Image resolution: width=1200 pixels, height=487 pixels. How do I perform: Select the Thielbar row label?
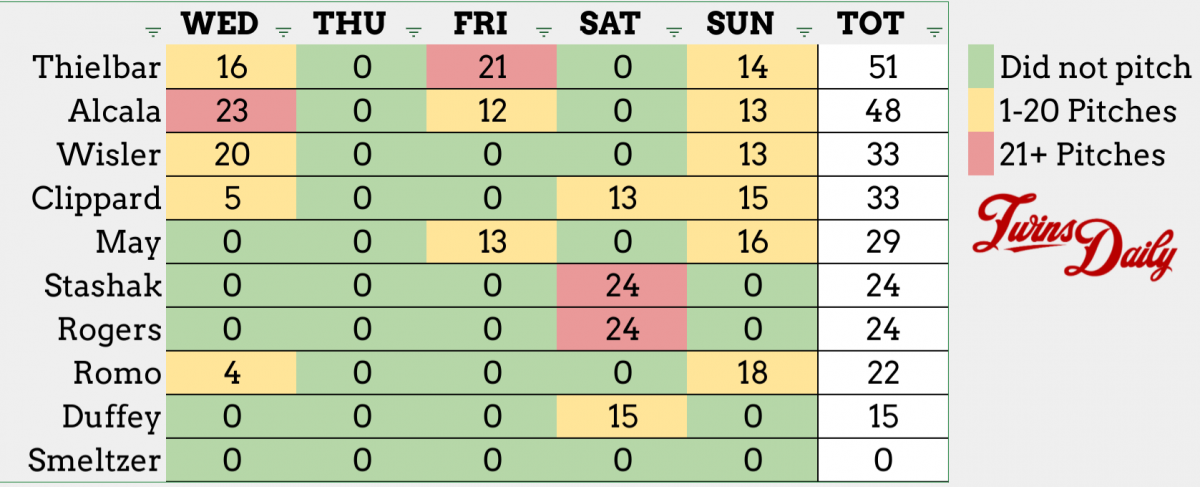[x=96, y=68]
